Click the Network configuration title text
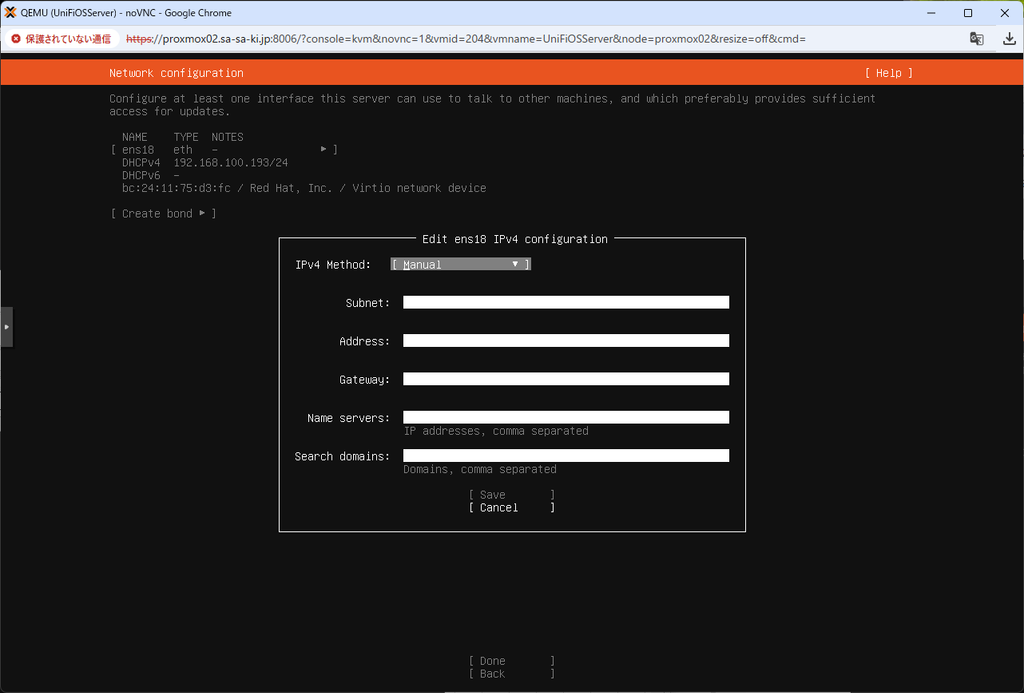This screenshot has width=1024, height=693. [176, 73]
